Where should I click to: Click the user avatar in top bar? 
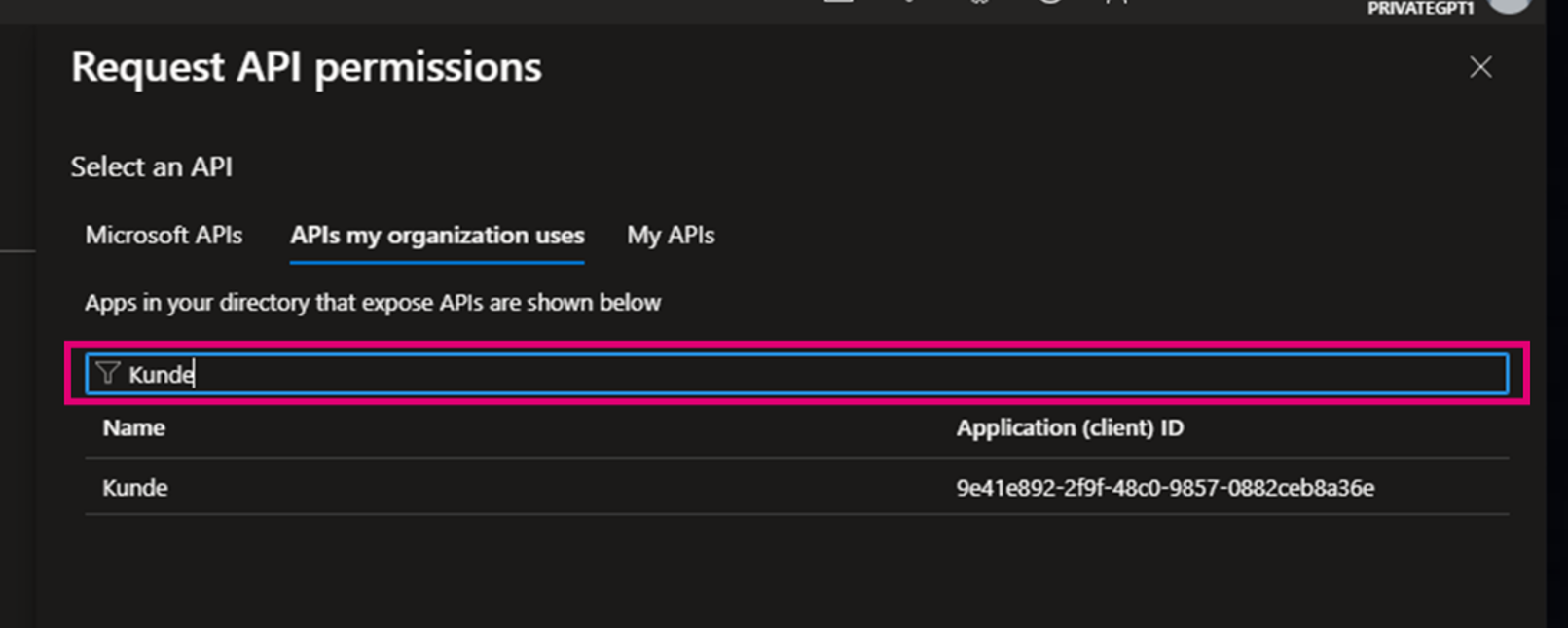[1509, 5]
